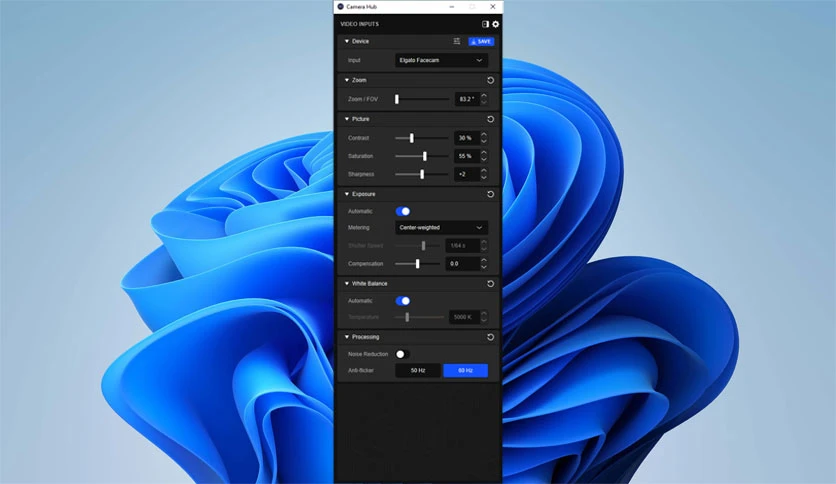Click the Noise Reduction label

[x=368, y=354]
